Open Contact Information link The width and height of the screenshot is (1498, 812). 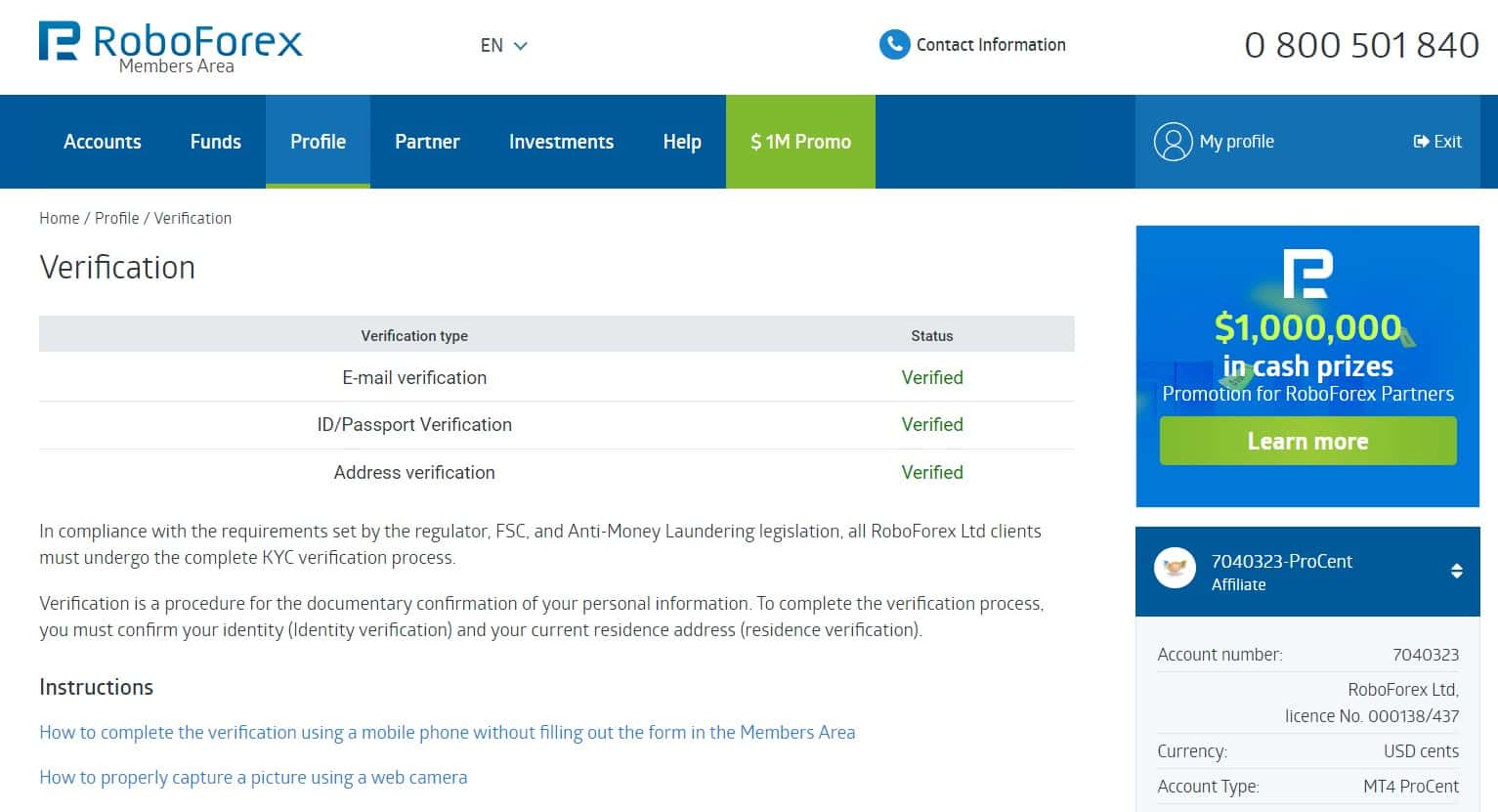point(991,45)
